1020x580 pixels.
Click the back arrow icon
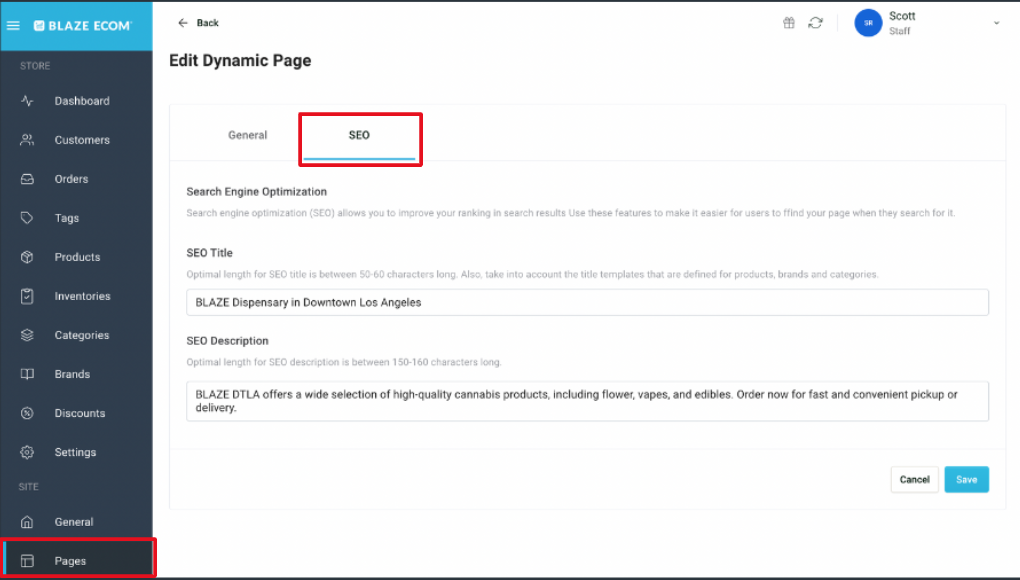[183, 23]
